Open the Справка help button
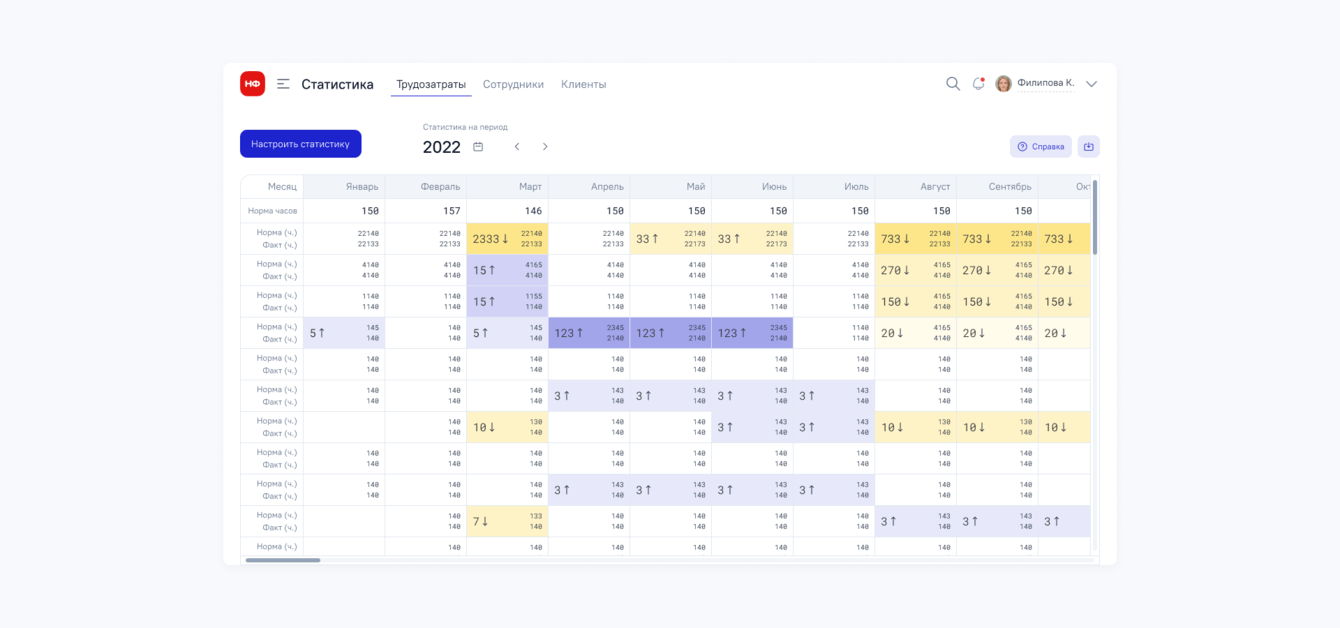The height and width of the screenshot is (628, 1340). [1041, 147]
